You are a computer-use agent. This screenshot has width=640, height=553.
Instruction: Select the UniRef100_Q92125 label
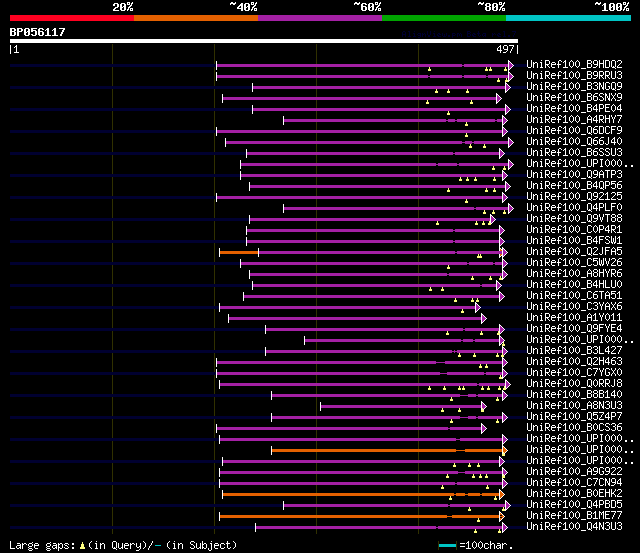click(574, 196)
